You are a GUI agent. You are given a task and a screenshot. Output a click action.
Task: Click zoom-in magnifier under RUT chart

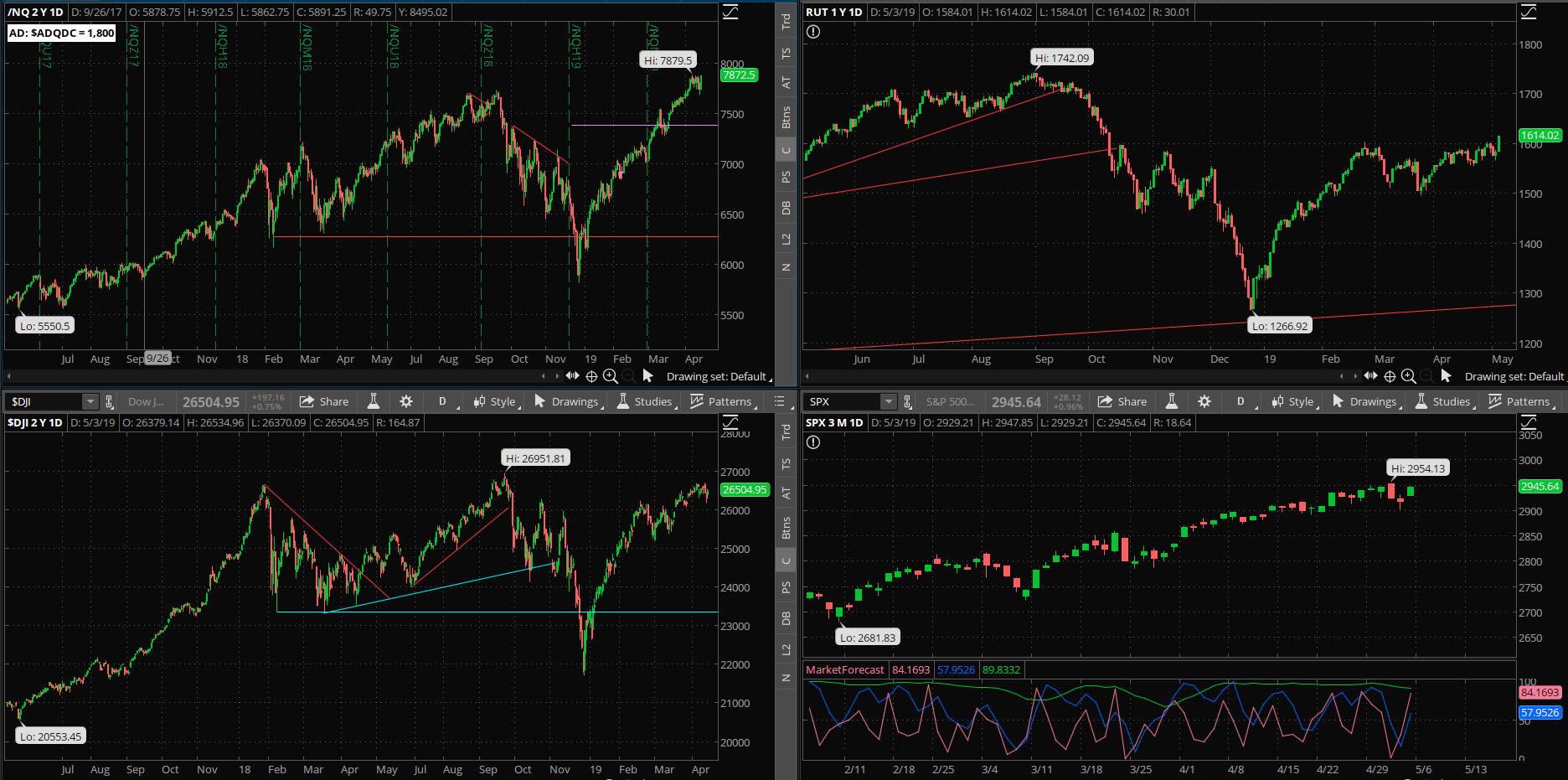click(x=1409, y=376)
